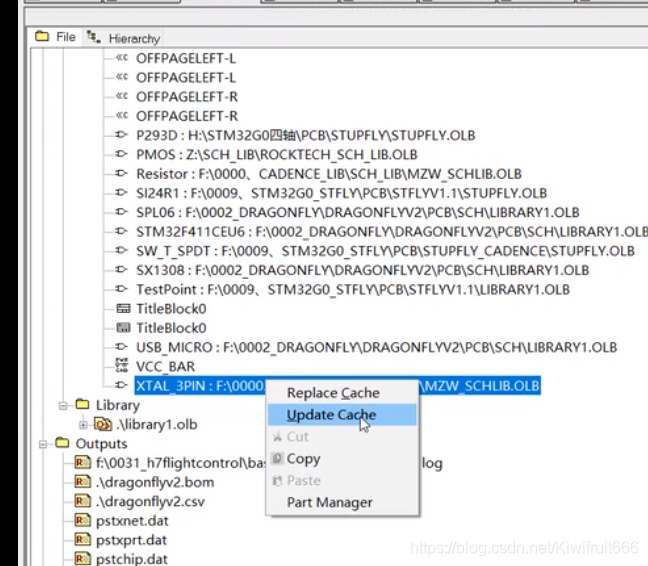Choose Copy in the context menu
Image resolution: width=648 pixels, height=566 pixels.
(x=303, y=459)
